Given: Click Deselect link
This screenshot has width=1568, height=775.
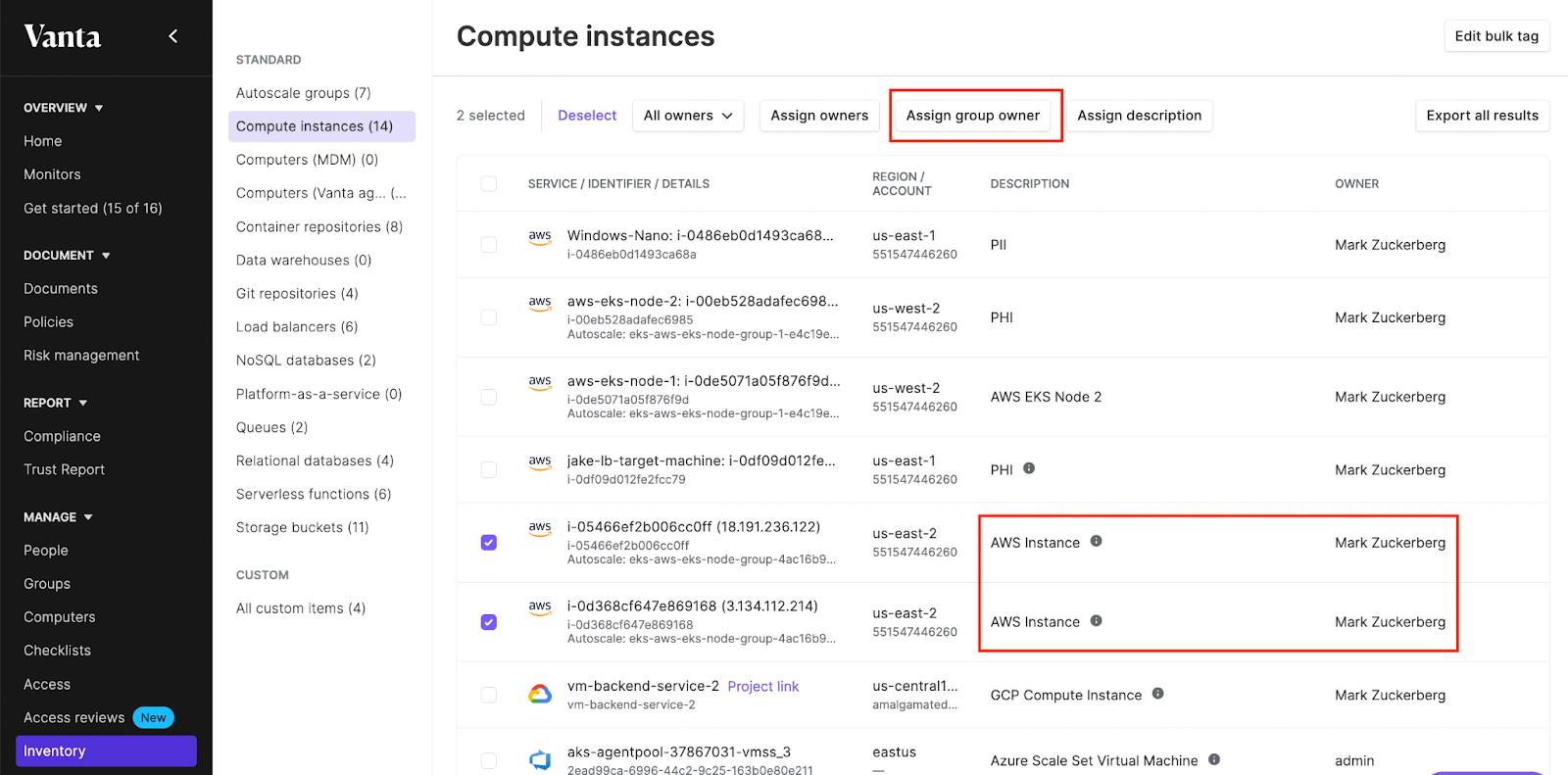Looking at the screenshot, I should coord(587,116).
